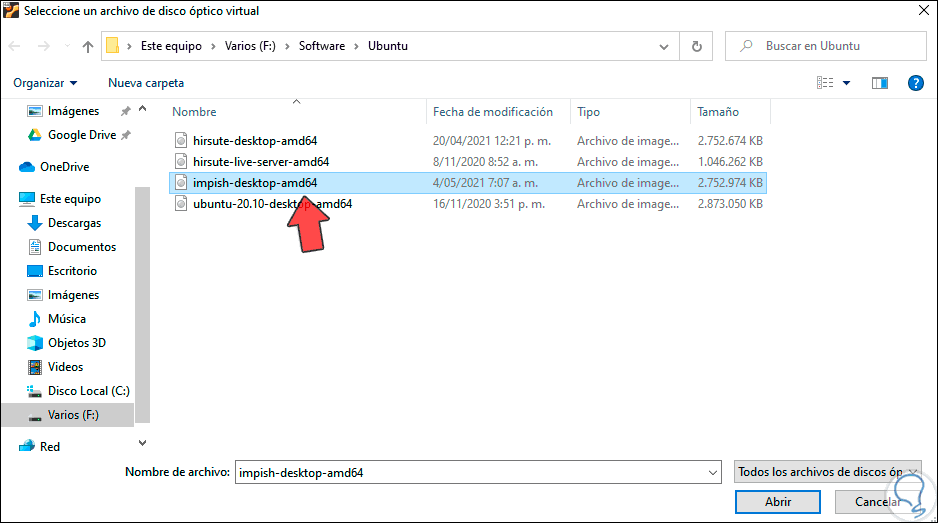Change the view with the view icon
This screenshot has height=523, width=938.
pos(825,83)
